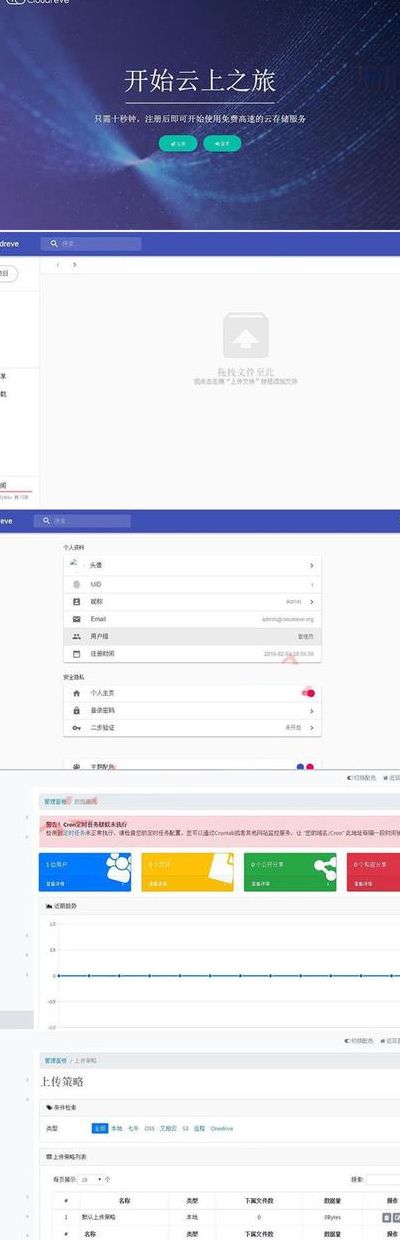Open the 每页显示 count dropdown

(91, 1180)
